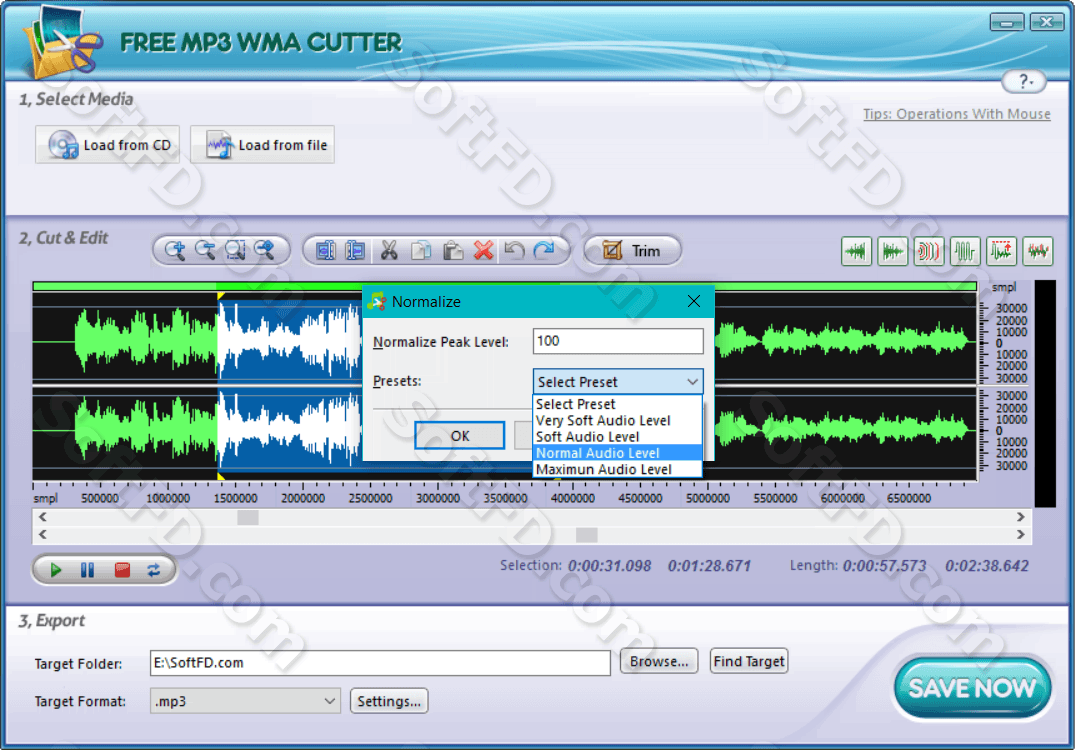Click the 5000000 mark on sample ruler
Screen dimensions: 1076x750
[707, 498]
